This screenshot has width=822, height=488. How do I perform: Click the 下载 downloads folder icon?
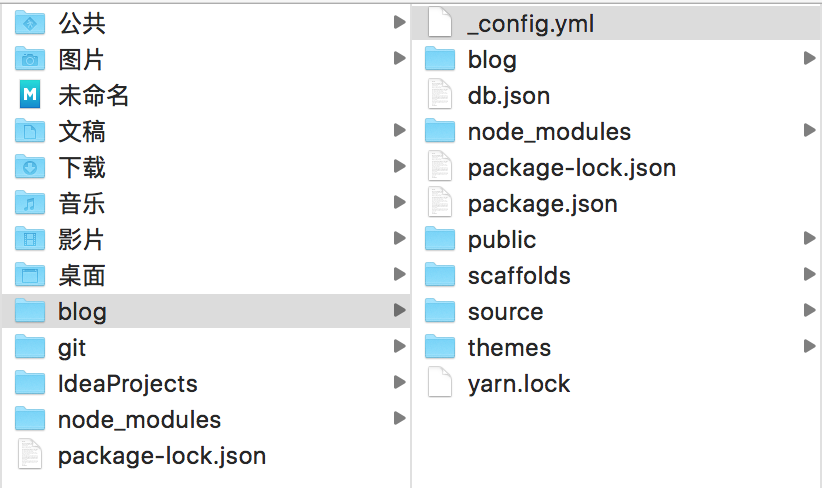point(31,167)
